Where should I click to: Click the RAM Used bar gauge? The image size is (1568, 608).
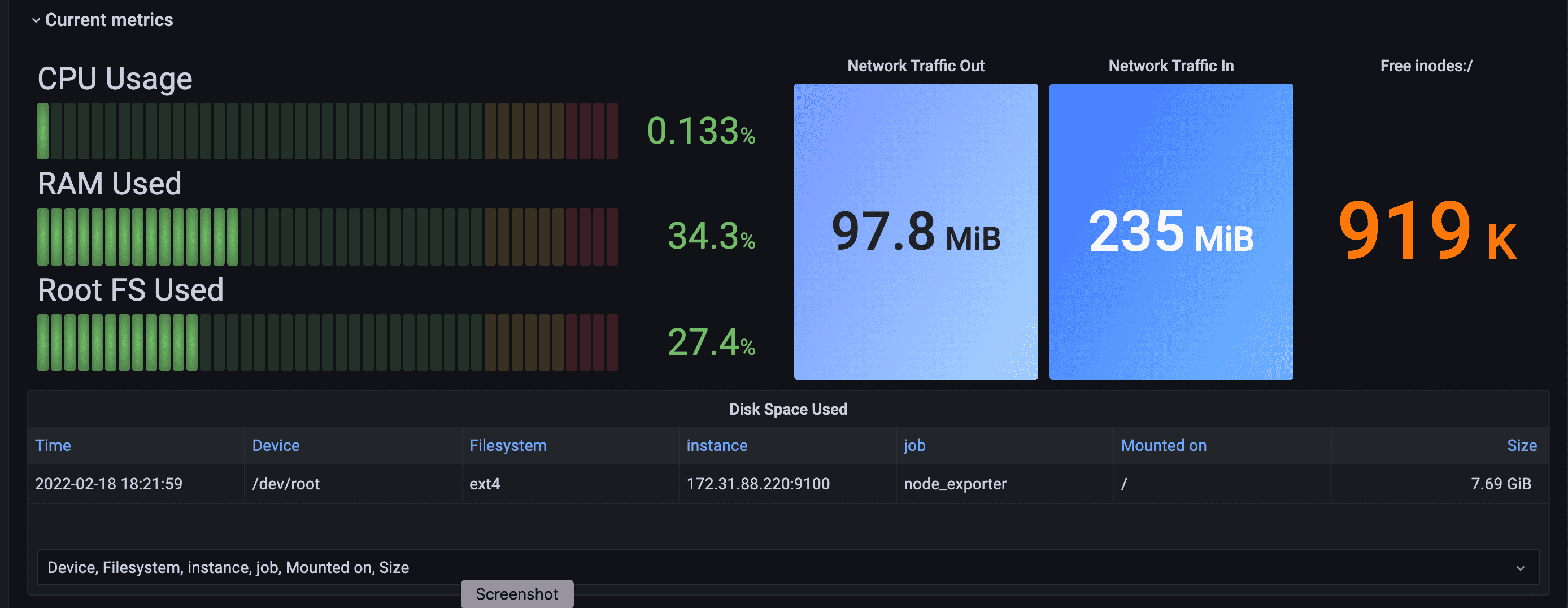328,236
